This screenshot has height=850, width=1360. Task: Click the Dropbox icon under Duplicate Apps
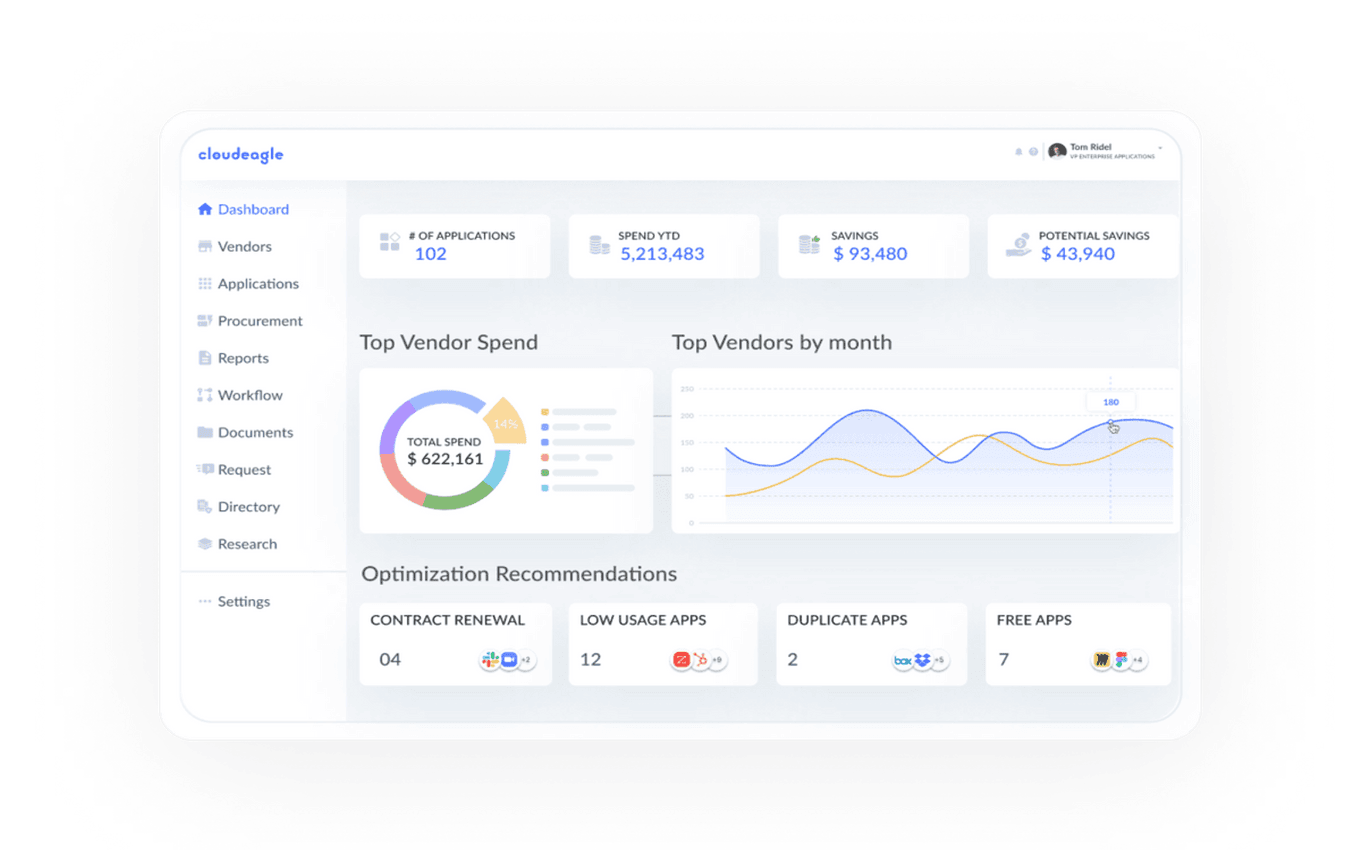[x=922, y=660]
